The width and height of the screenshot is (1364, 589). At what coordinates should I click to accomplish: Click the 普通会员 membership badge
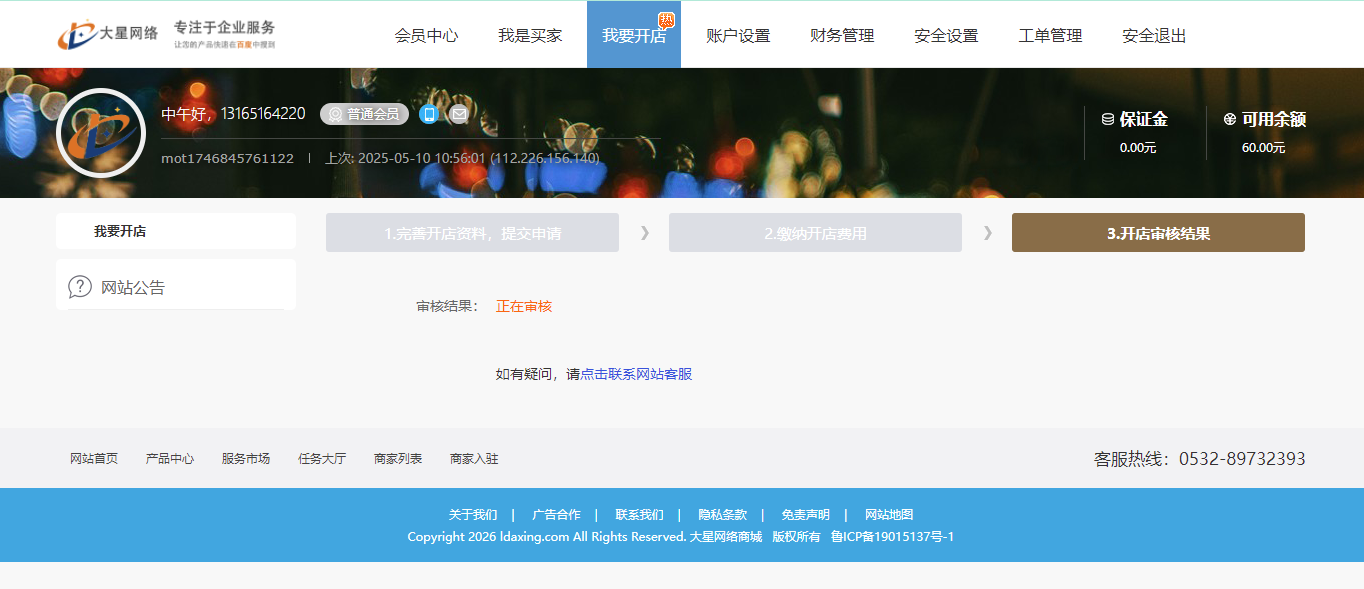[364, 114]
